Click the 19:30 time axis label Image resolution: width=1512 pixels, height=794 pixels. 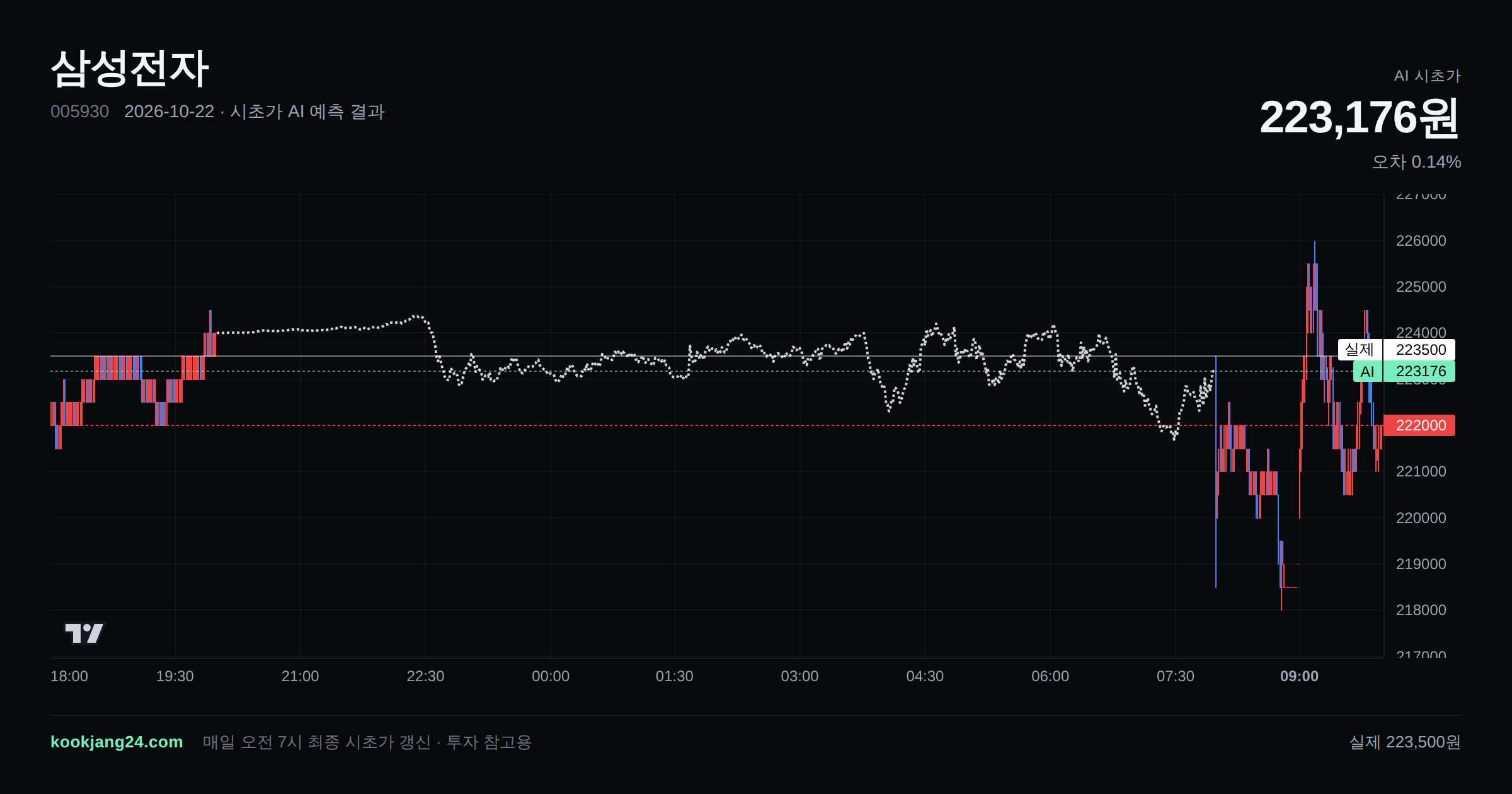pos(175,676)
